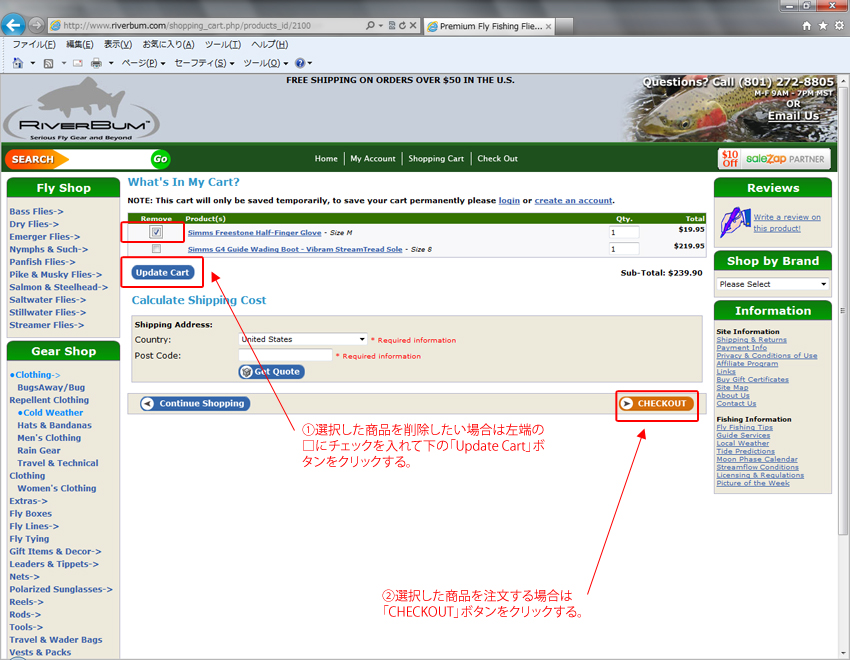Click the site search text field
This screenshot has width=850, height=660.
pyautogui.click(x=110, y=159)
